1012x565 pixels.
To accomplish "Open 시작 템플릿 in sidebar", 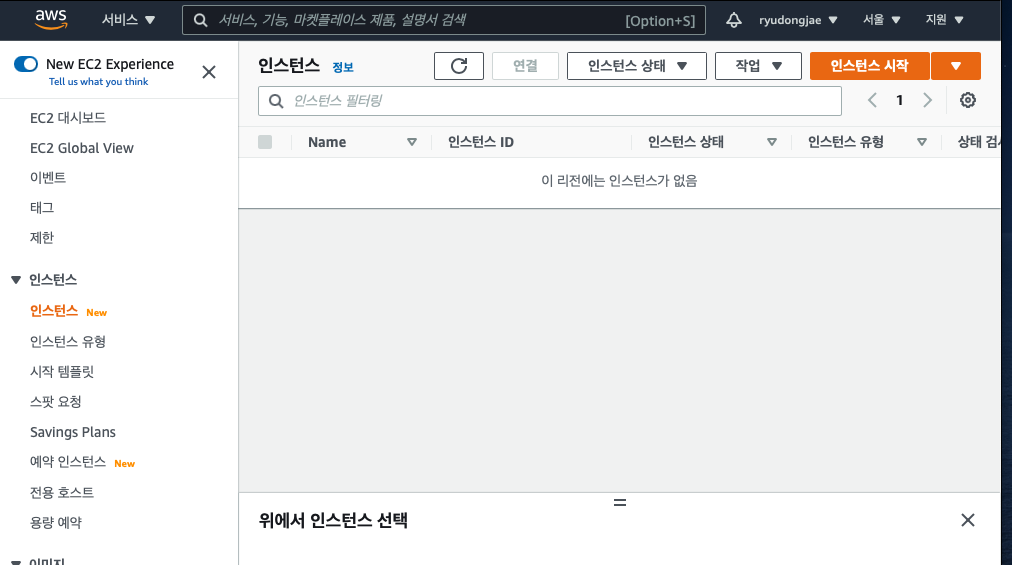I will coord(62,371).
